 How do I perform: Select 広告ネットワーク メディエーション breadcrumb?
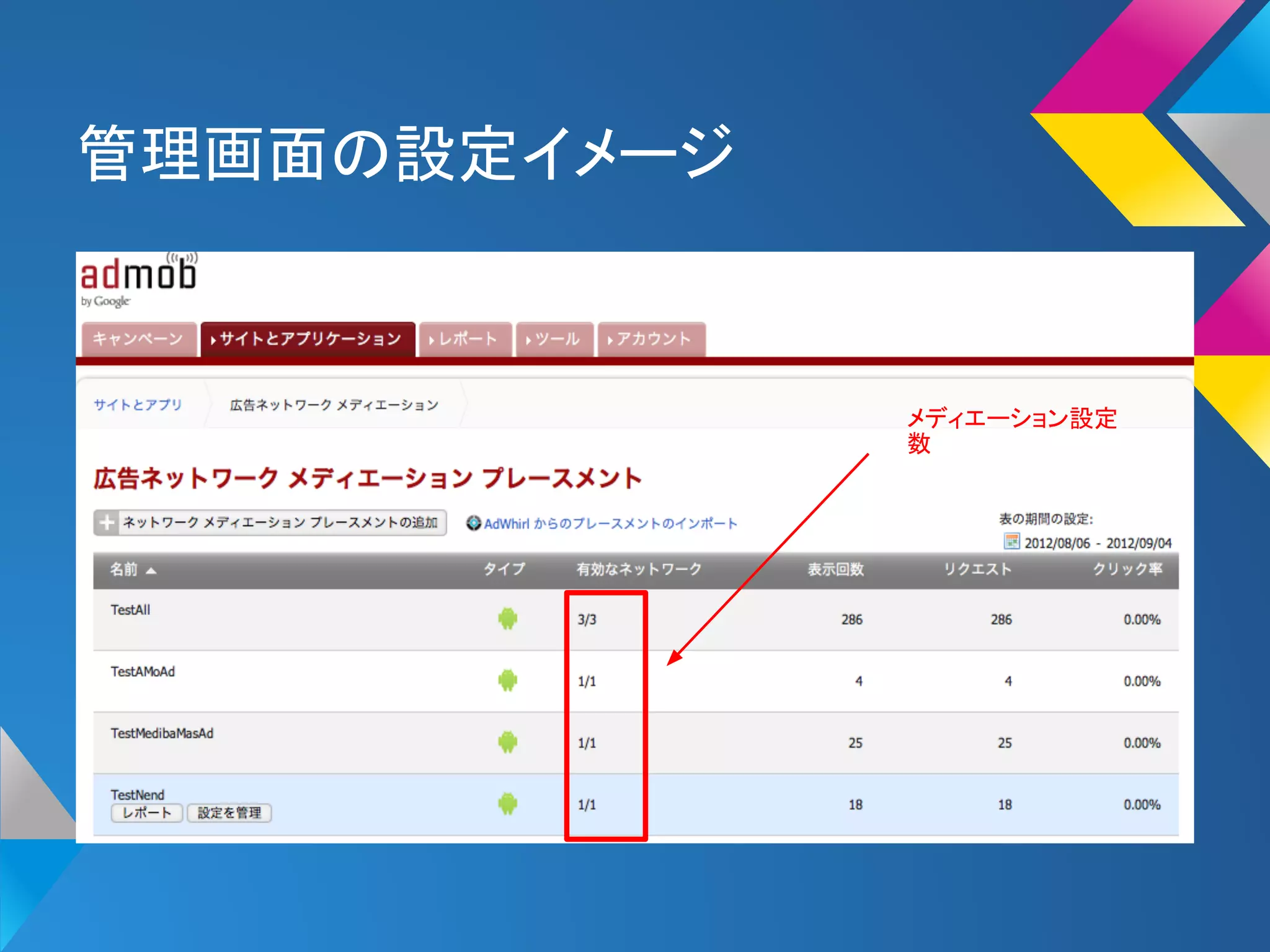(x=334, y=405)
